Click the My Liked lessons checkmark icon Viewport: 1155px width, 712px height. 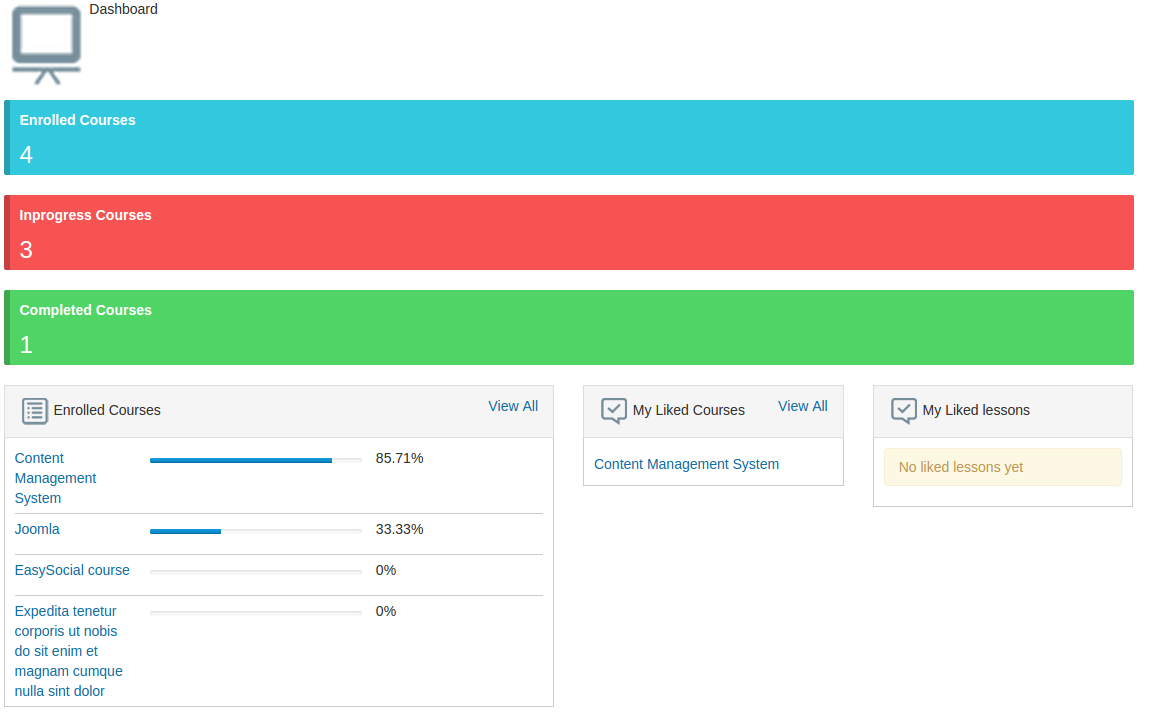click(904, 411)
